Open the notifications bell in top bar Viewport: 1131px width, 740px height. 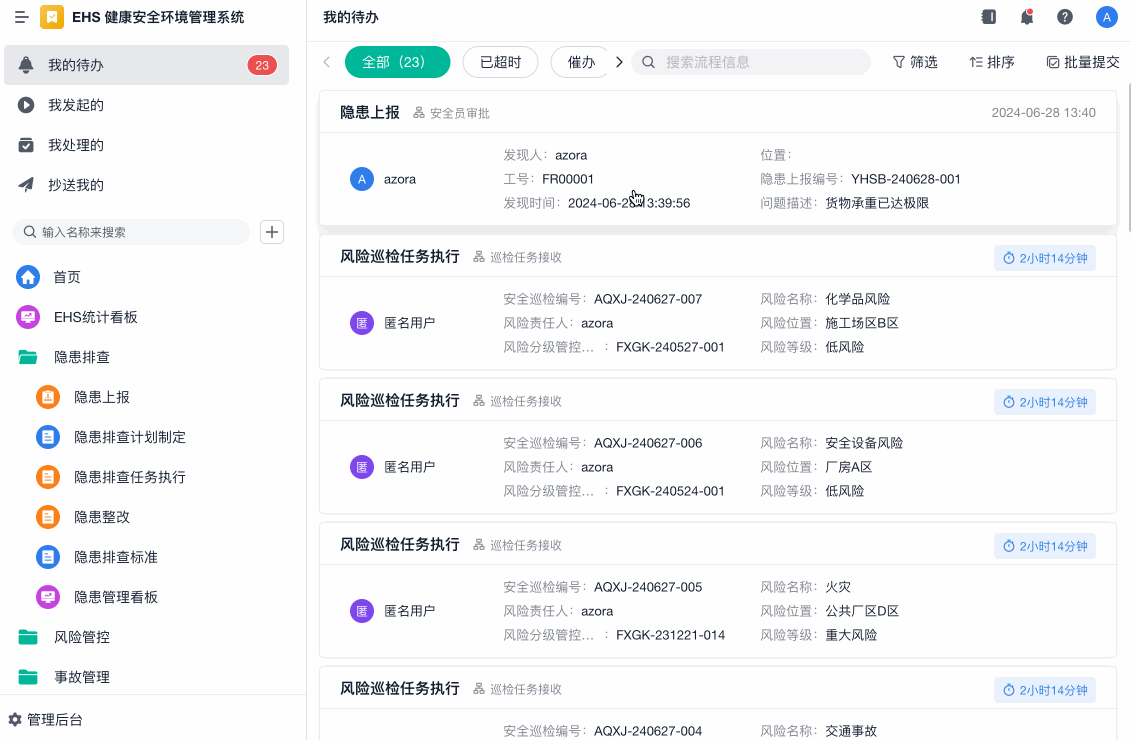click(x=1027, y=17)
